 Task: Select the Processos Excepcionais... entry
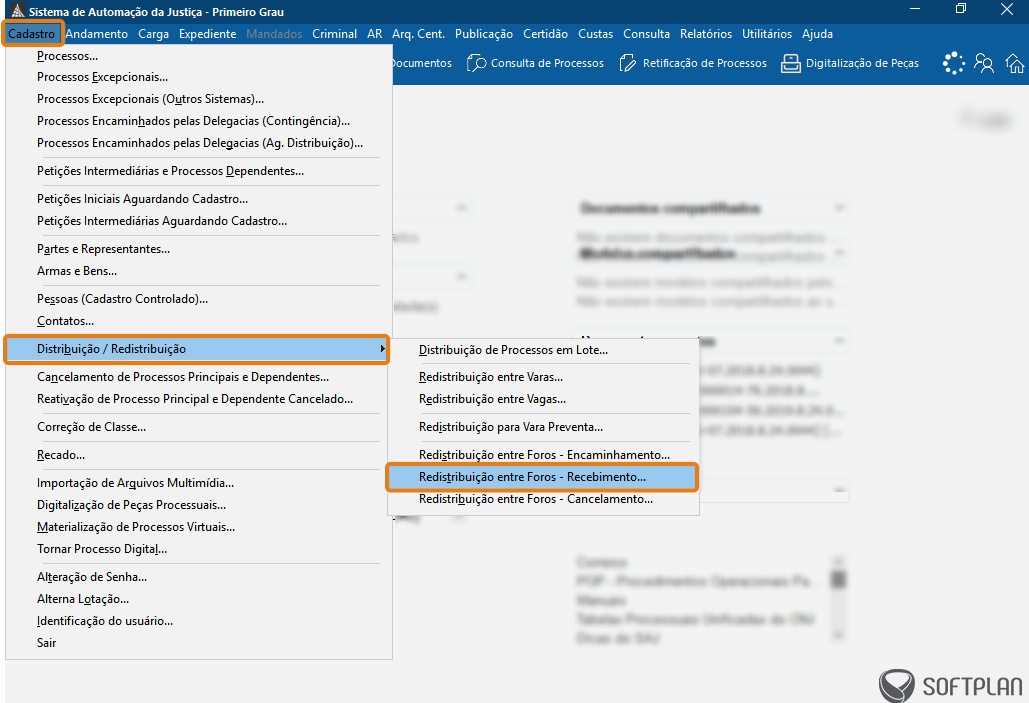click(199, 77)
